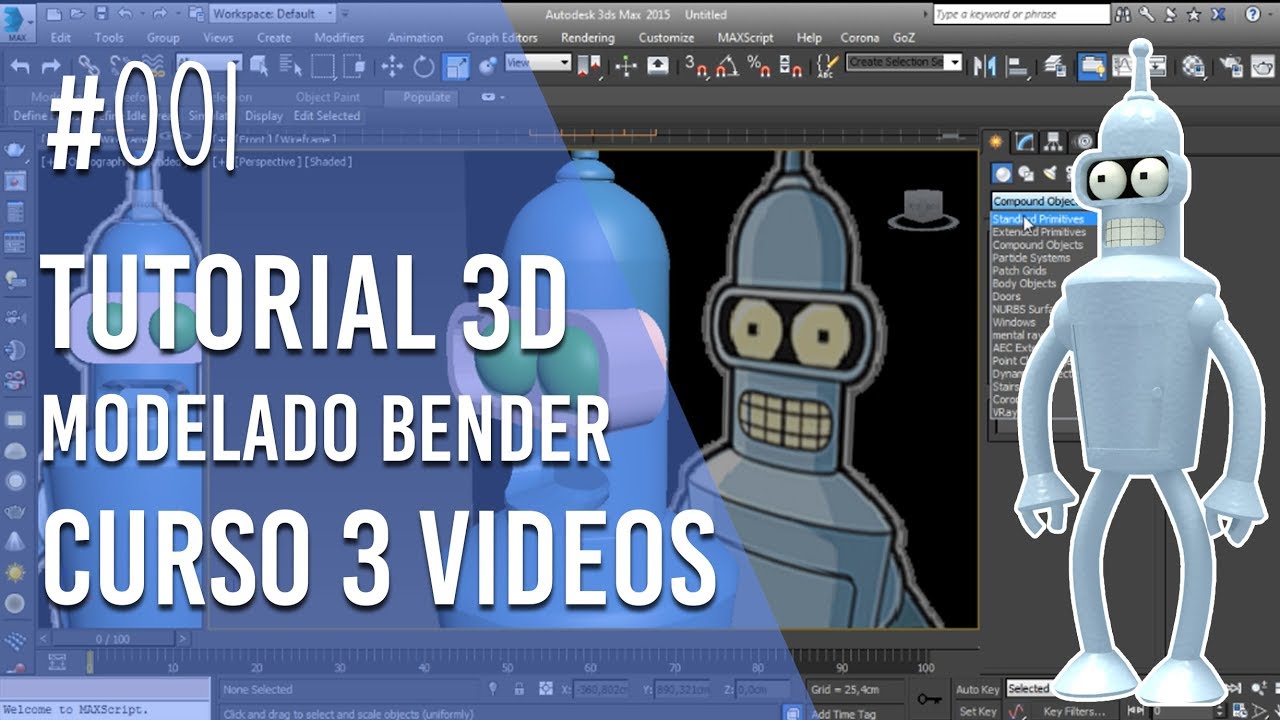Open the View reference coordinate dropdown

537,62
